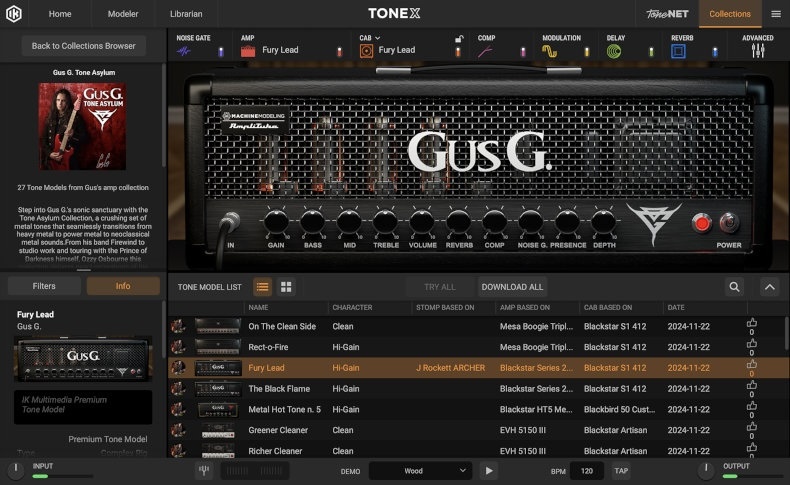Switch to the Info tab
The width and height of the screenshot is (790, 485).
coord(123,286)
